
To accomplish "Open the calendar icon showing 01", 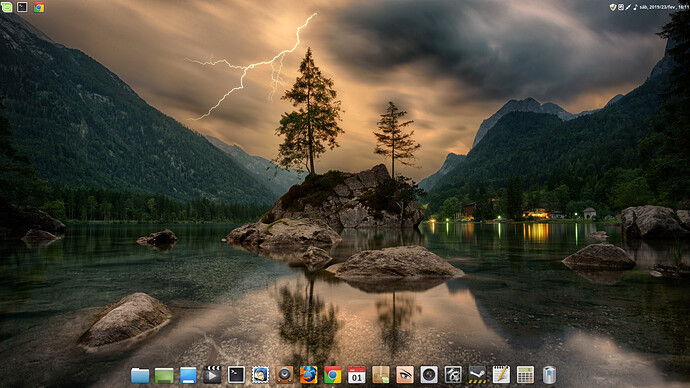I will (356, 375).
